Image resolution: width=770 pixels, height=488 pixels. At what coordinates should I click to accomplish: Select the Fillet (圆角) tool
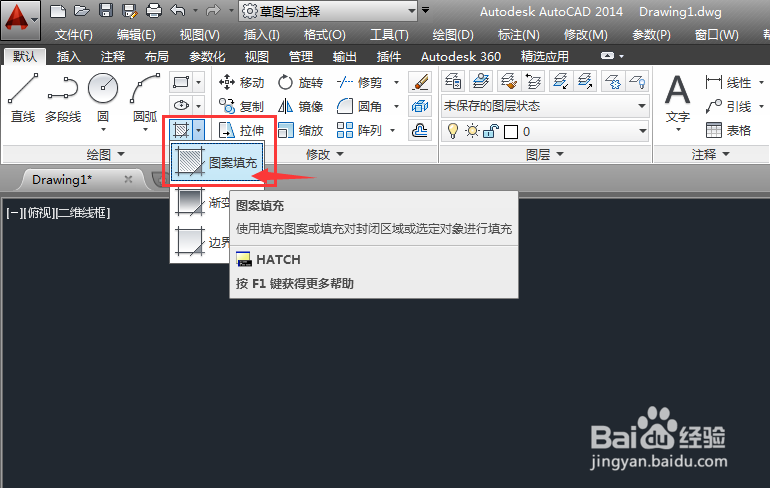pos(359,106)
